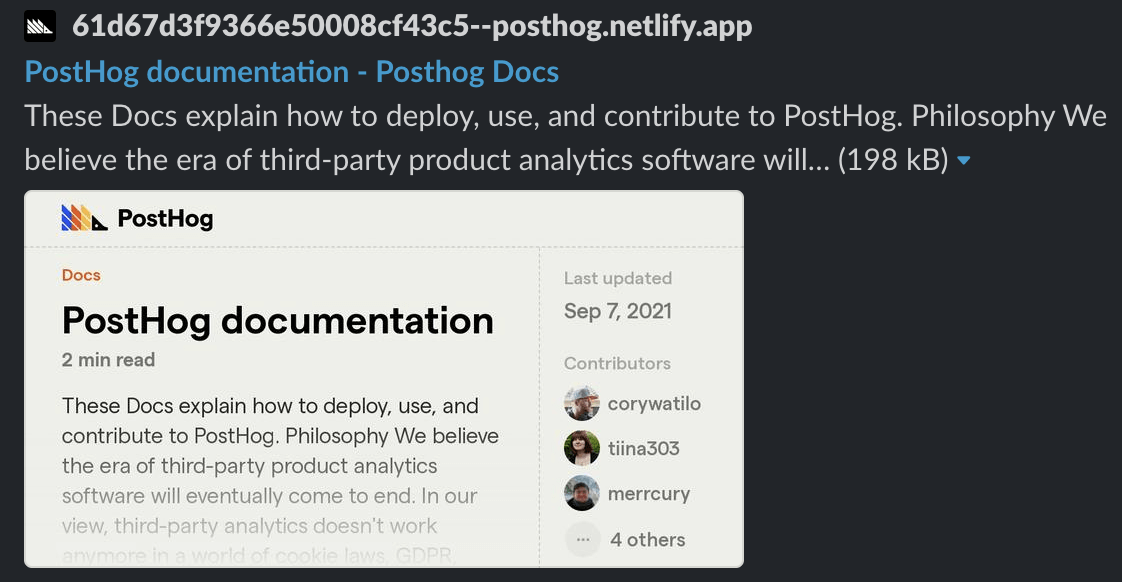Click the "Contributors" section heading
The height and width of the screenshot is (582, 1122).
click(617, 363)
